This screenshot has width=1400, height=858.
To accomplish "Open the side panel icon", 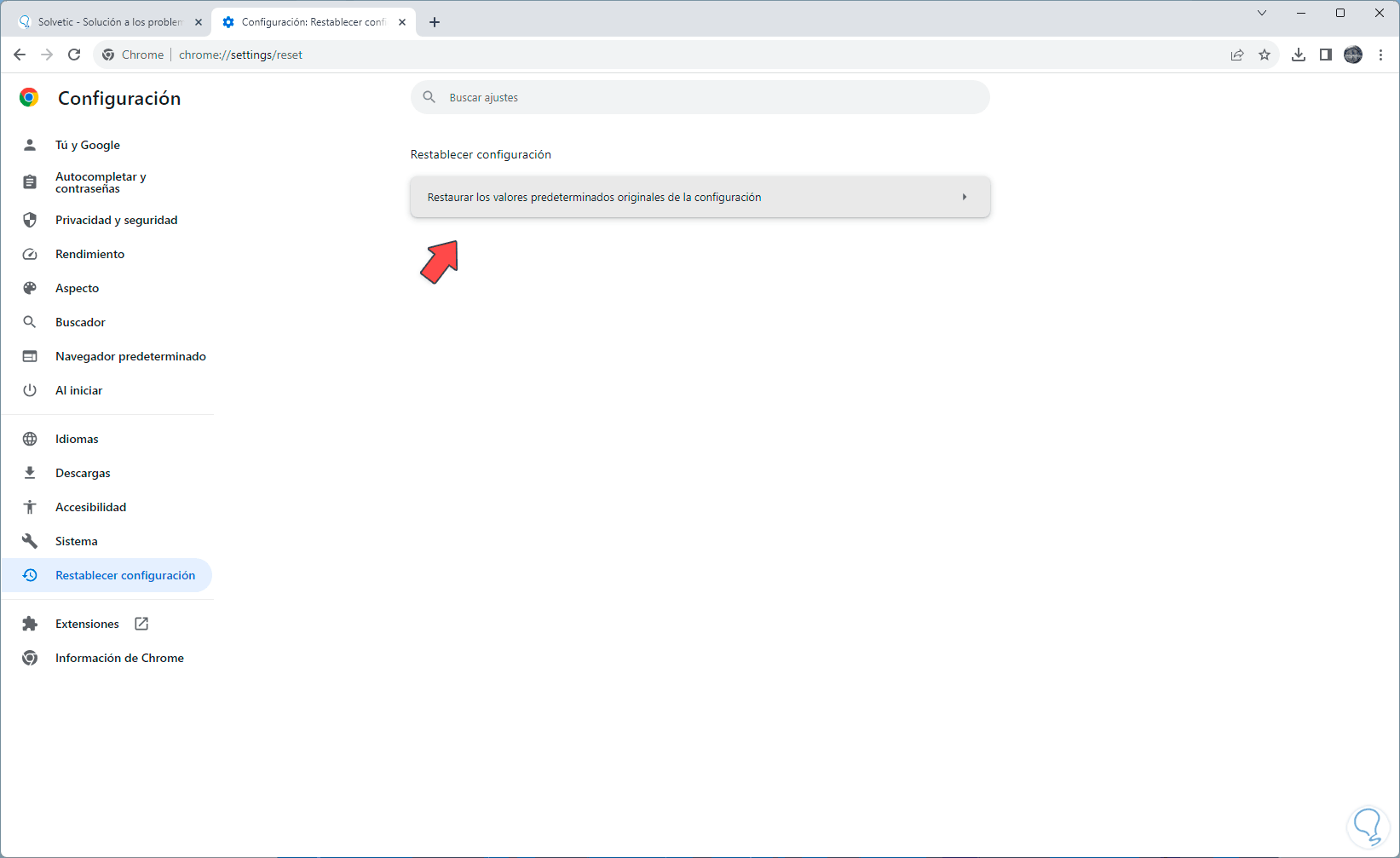I will coord(1326,55).
